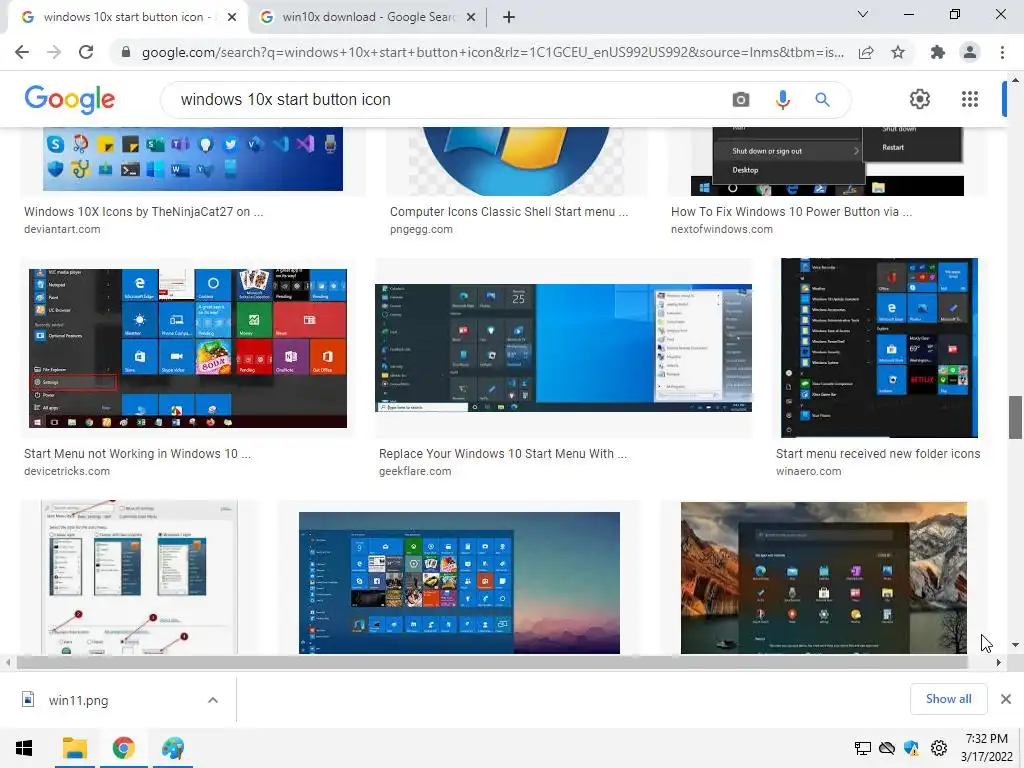Go back to the previous page

(22, 52)
